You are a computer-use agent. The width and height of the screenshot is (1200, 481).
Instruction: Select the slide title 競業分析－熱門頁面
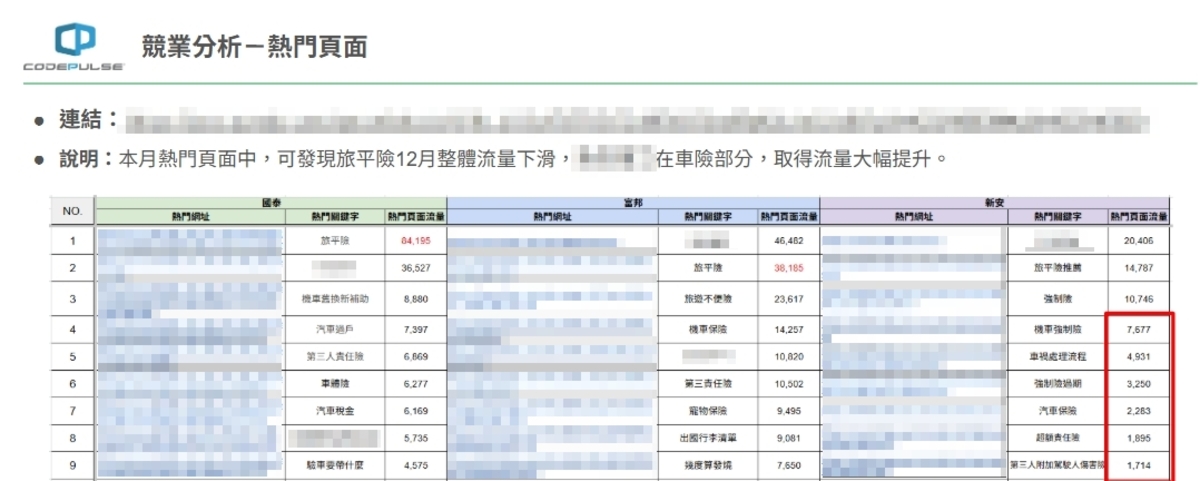coord(255,45)
